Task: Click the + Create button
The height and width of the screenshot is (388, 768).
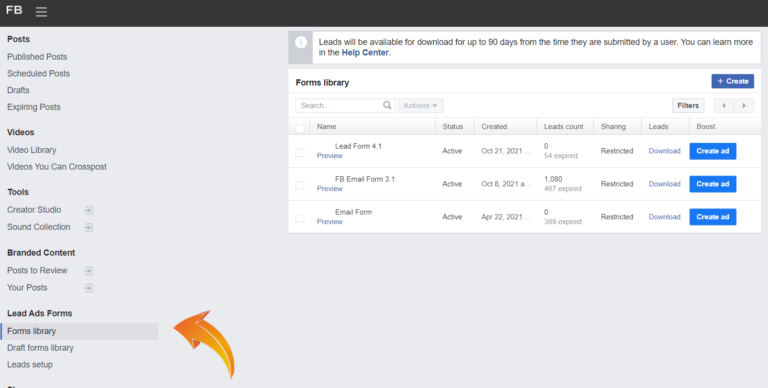Action: (733, 81)
